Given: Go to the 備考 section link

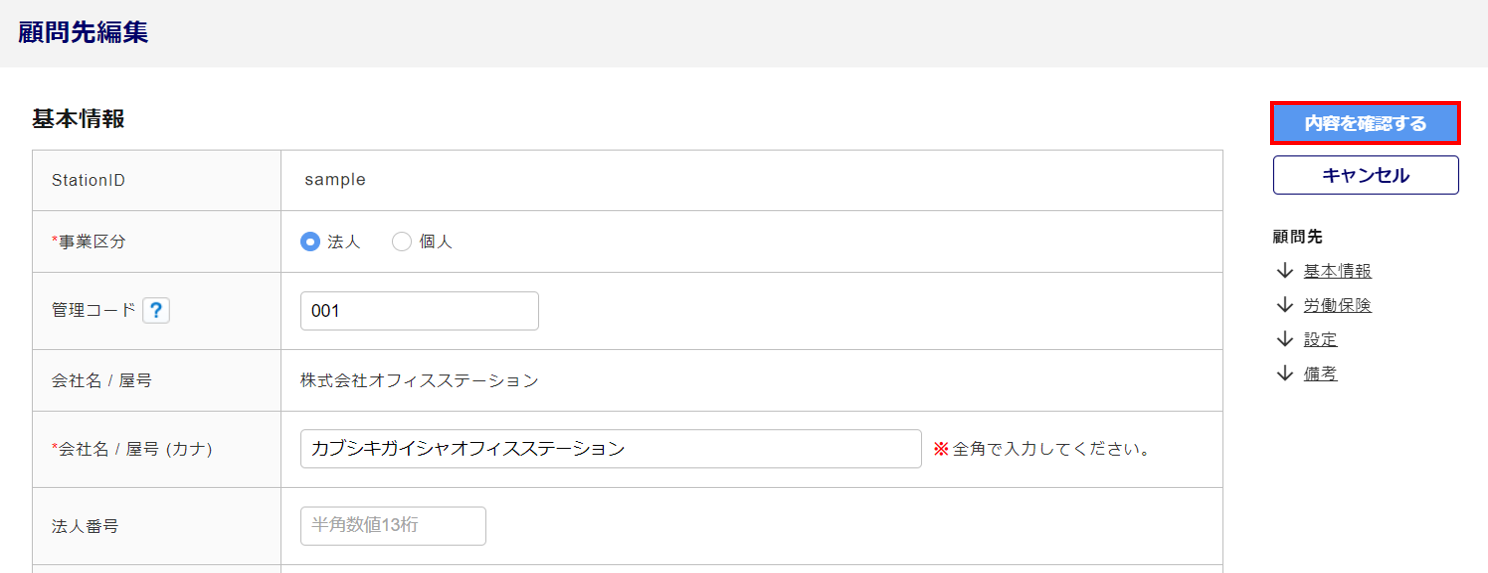Looking at the screenshot, I should tap(1320, 373).
